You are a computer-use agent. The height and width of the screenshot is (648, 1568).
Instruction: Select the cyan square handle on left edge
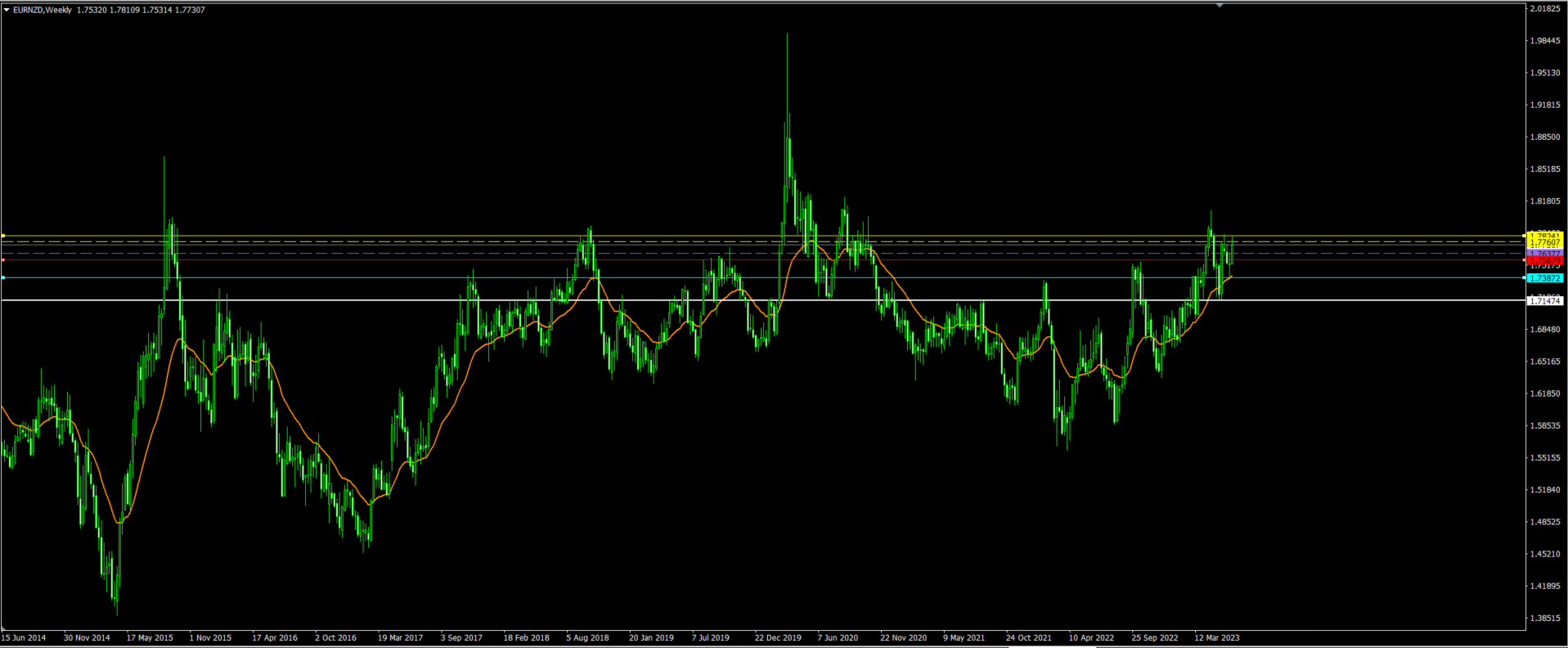pyautogui.click(x=3, y=278)
